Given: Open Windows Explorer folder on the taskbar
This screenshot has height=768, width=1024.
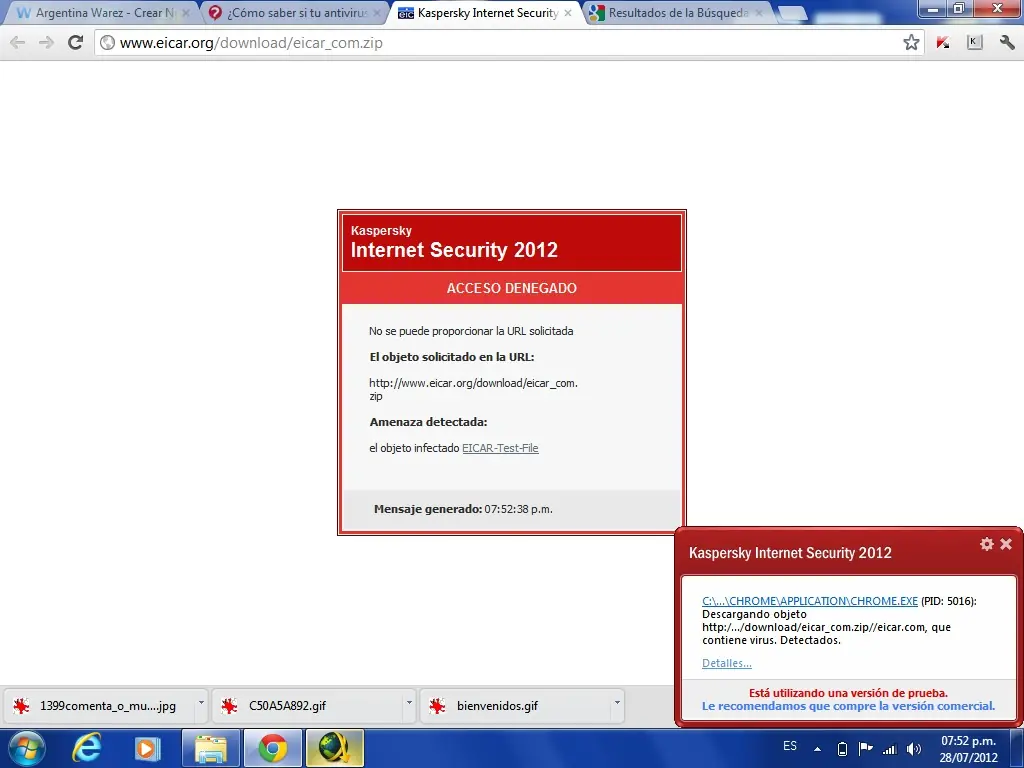Looking at the screenshot, I should [211, 748].
